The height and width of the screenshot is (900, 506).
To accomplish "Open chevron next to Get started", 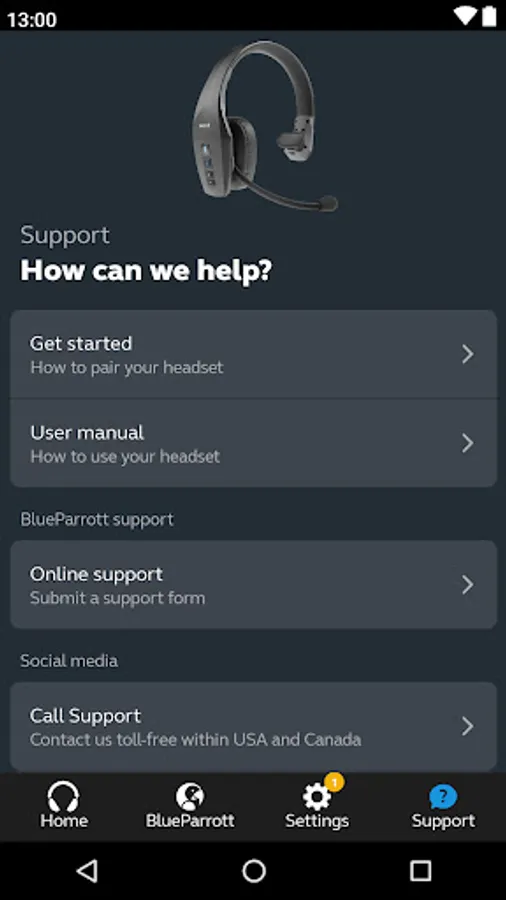I will tap(468, 354).
